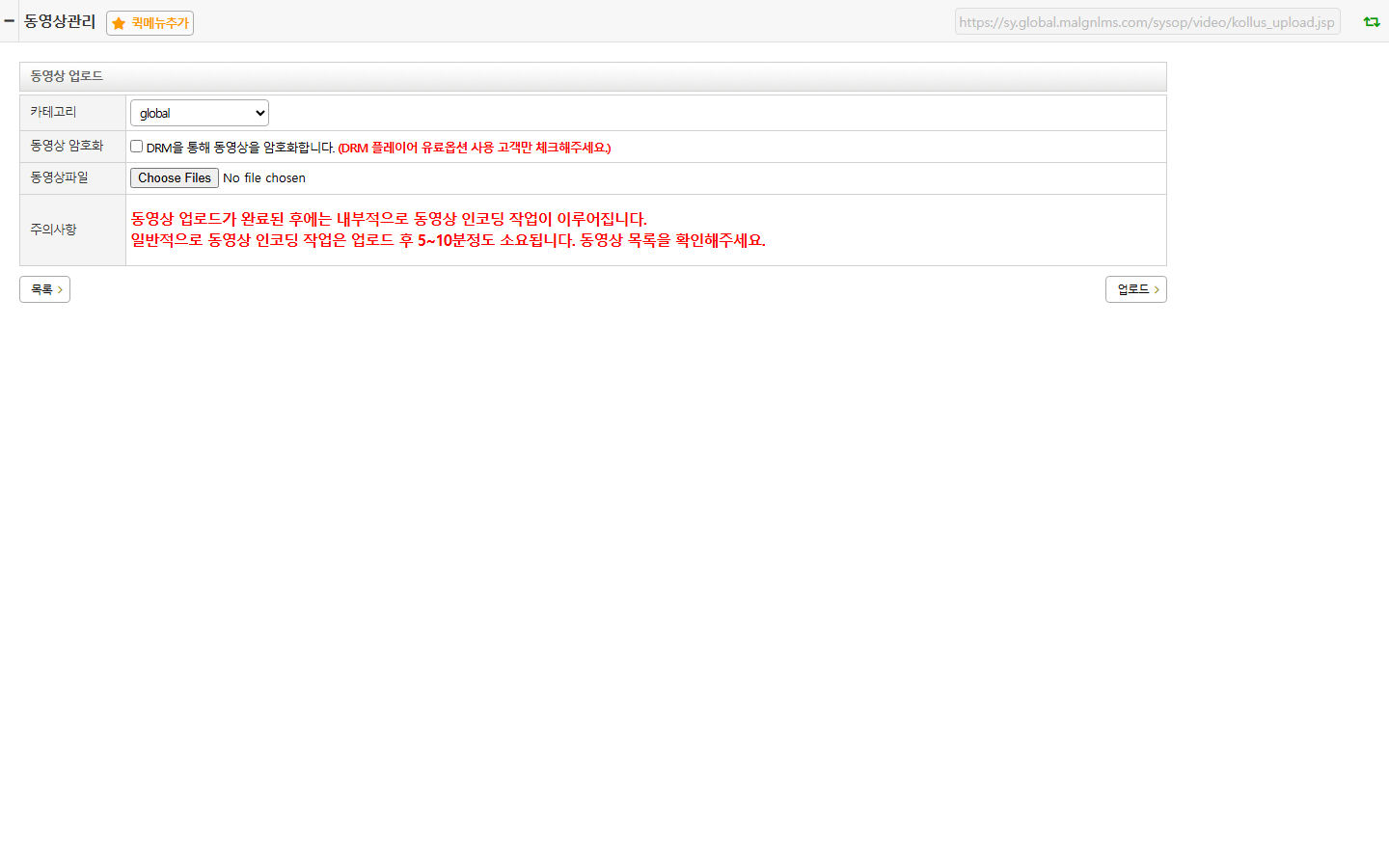
Task: Click the No file chosen text
Action: [264, 178]
